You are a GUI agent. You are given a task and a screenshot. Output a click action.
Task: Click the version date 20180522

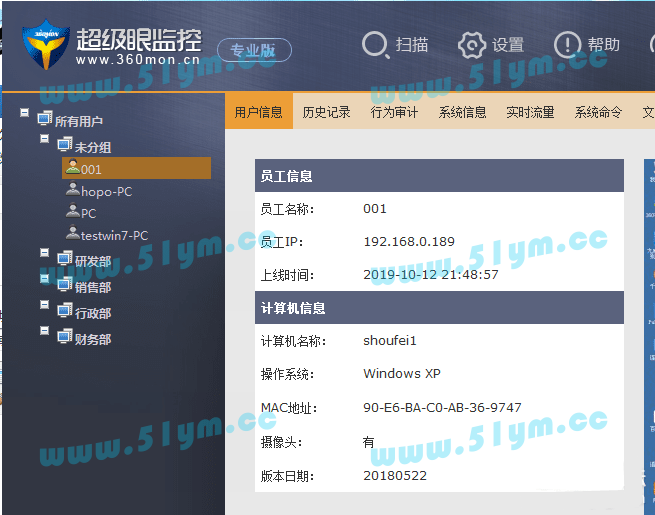tap(395, 475)
